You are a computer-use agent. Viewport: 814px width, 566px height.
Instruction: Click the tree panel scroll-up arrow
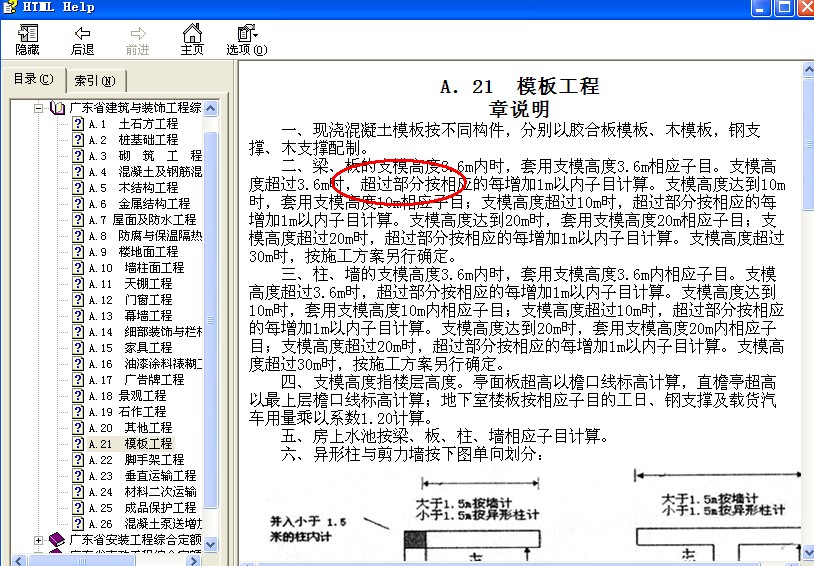pos(211,108)
